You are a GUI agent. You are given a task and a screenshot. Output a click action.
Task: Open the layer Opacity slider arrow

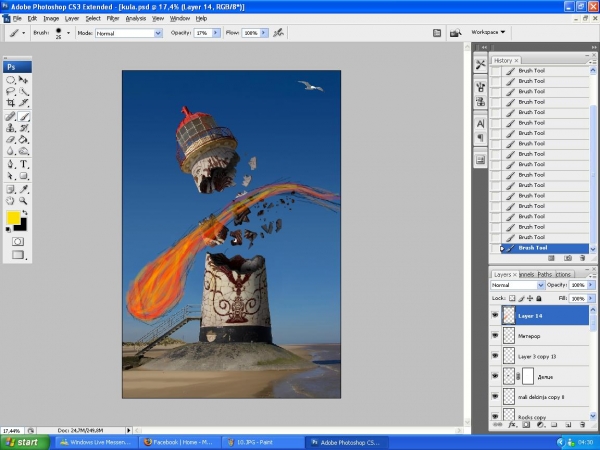click(591, 285)
